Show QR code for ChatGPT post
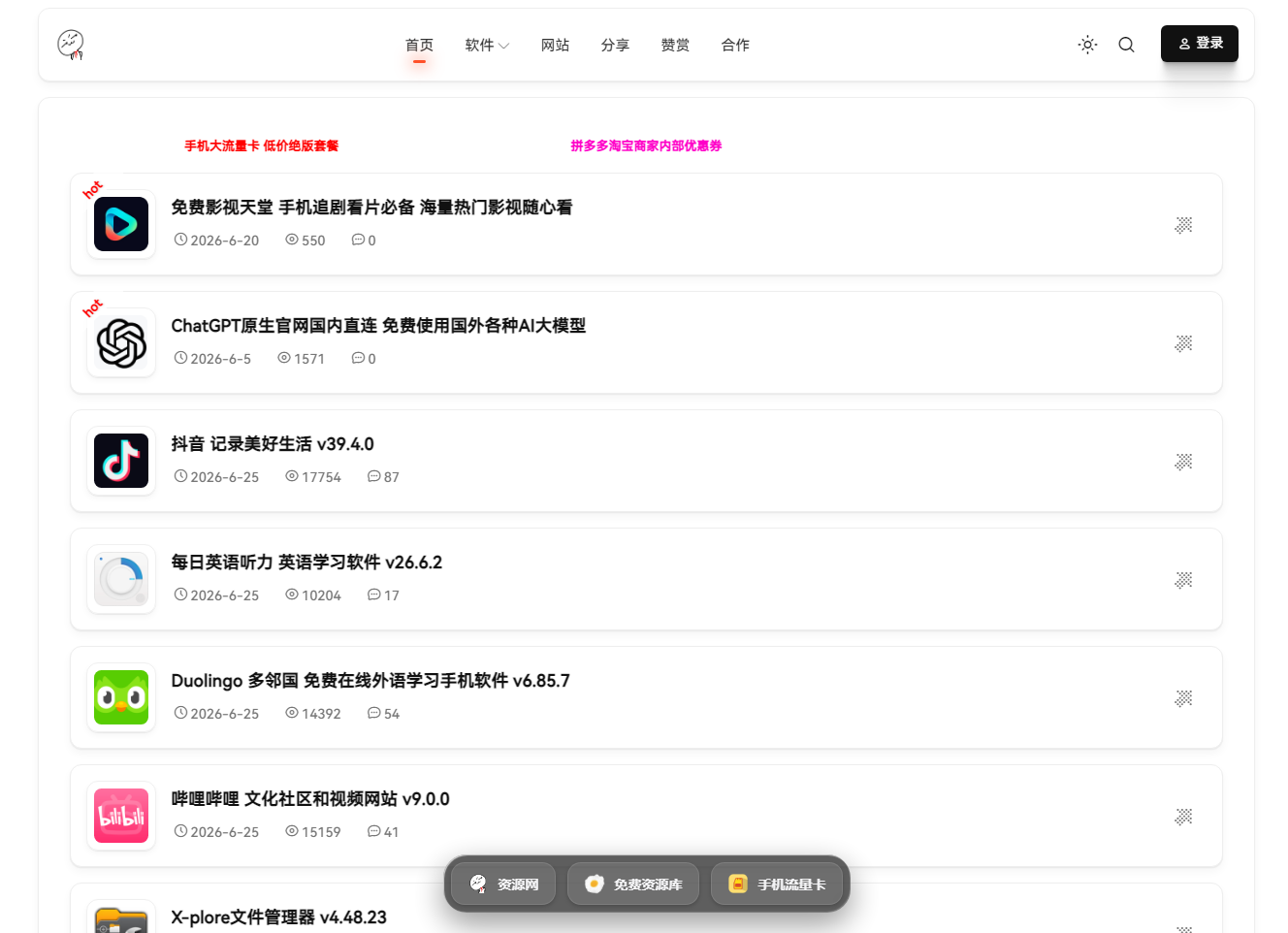This screenshot has width=1288, height=933. coord(1183,343)
